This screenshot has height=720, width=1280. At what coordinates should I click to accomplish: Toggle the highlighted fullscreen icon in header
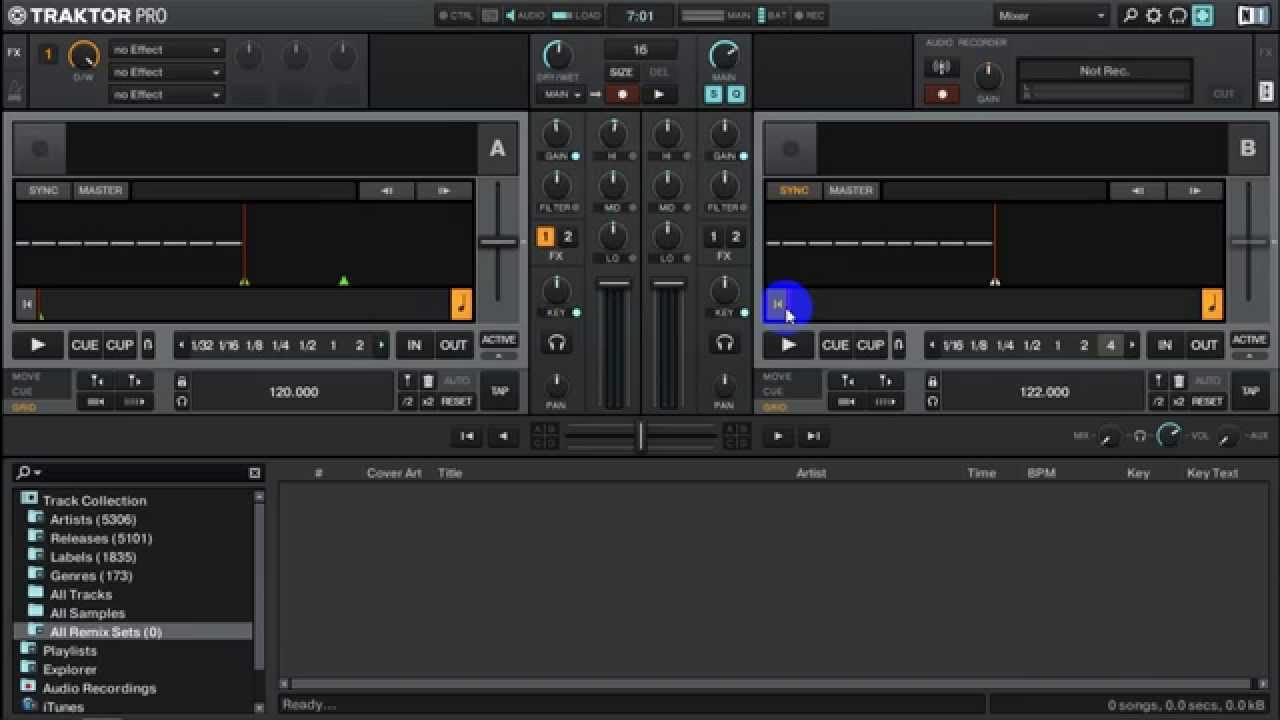coord(1201,15)
